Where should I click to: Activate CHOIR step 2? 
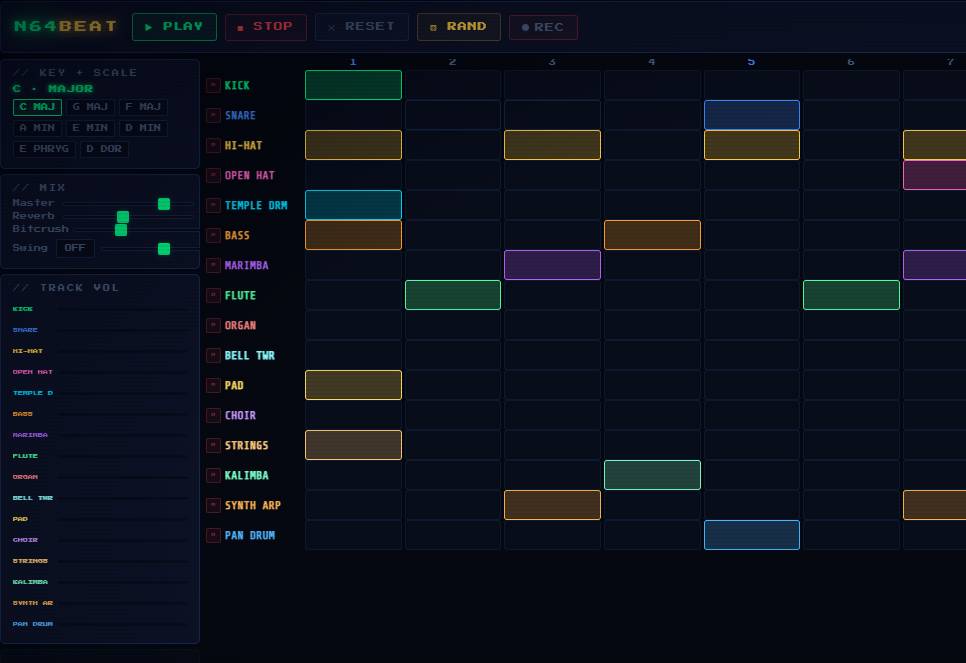[453, 415]
